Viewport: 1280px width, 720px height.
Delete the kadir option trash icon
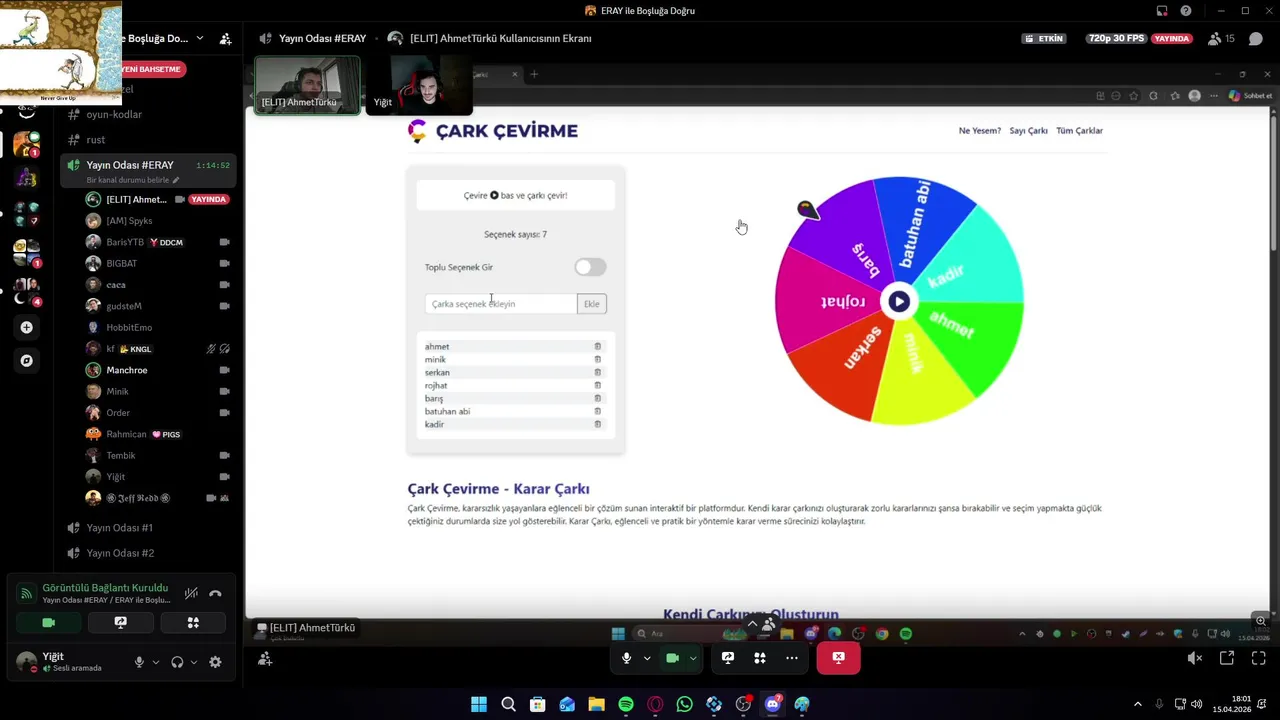click(598, 425)
